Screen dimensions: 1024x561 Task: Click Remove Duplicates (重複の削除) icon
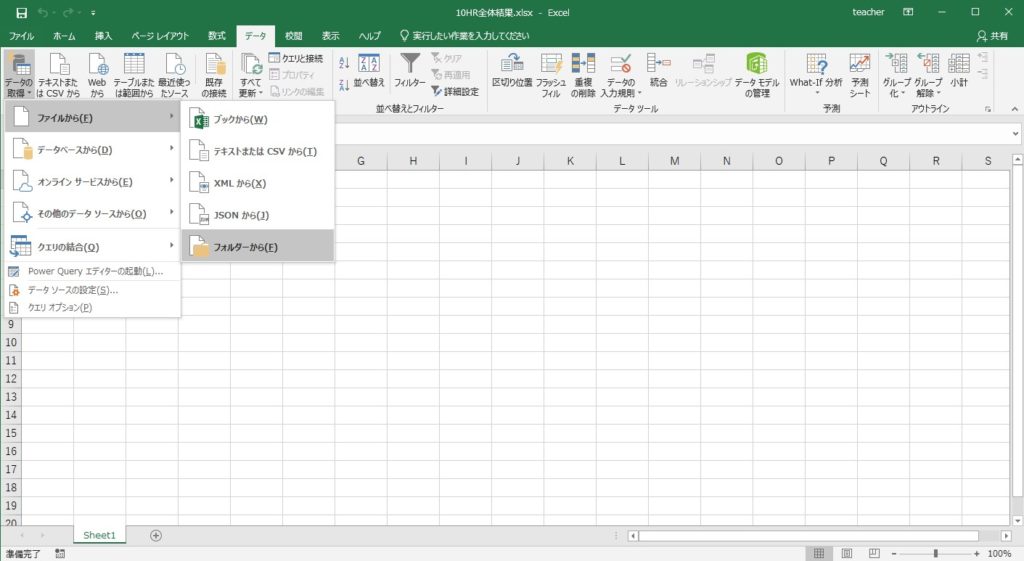(x=583, y=76)
